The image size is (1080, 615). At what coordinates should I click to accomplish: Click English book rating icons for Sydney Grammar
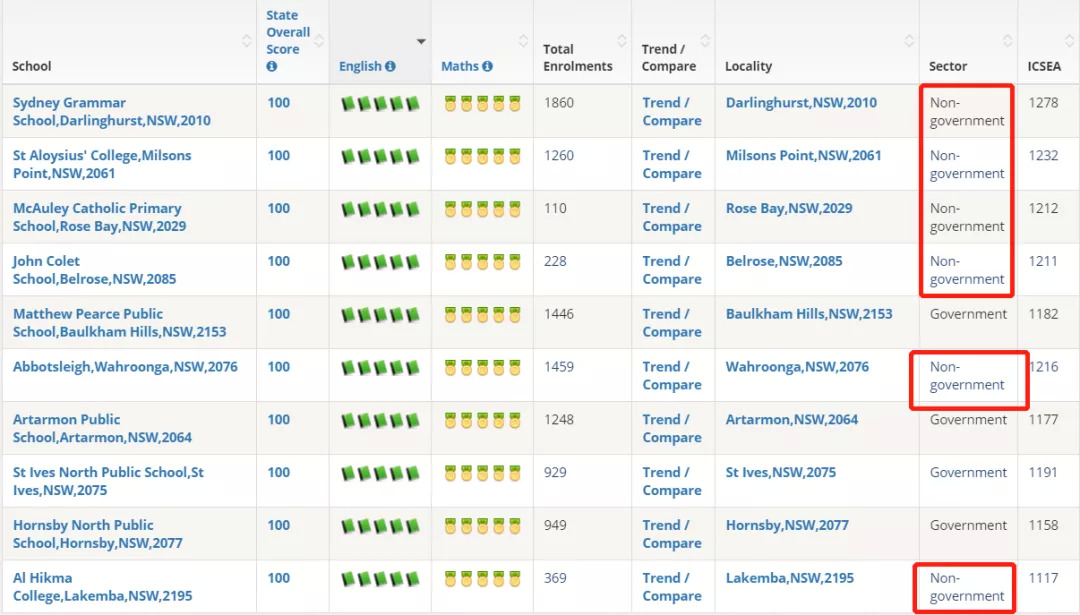380,103
